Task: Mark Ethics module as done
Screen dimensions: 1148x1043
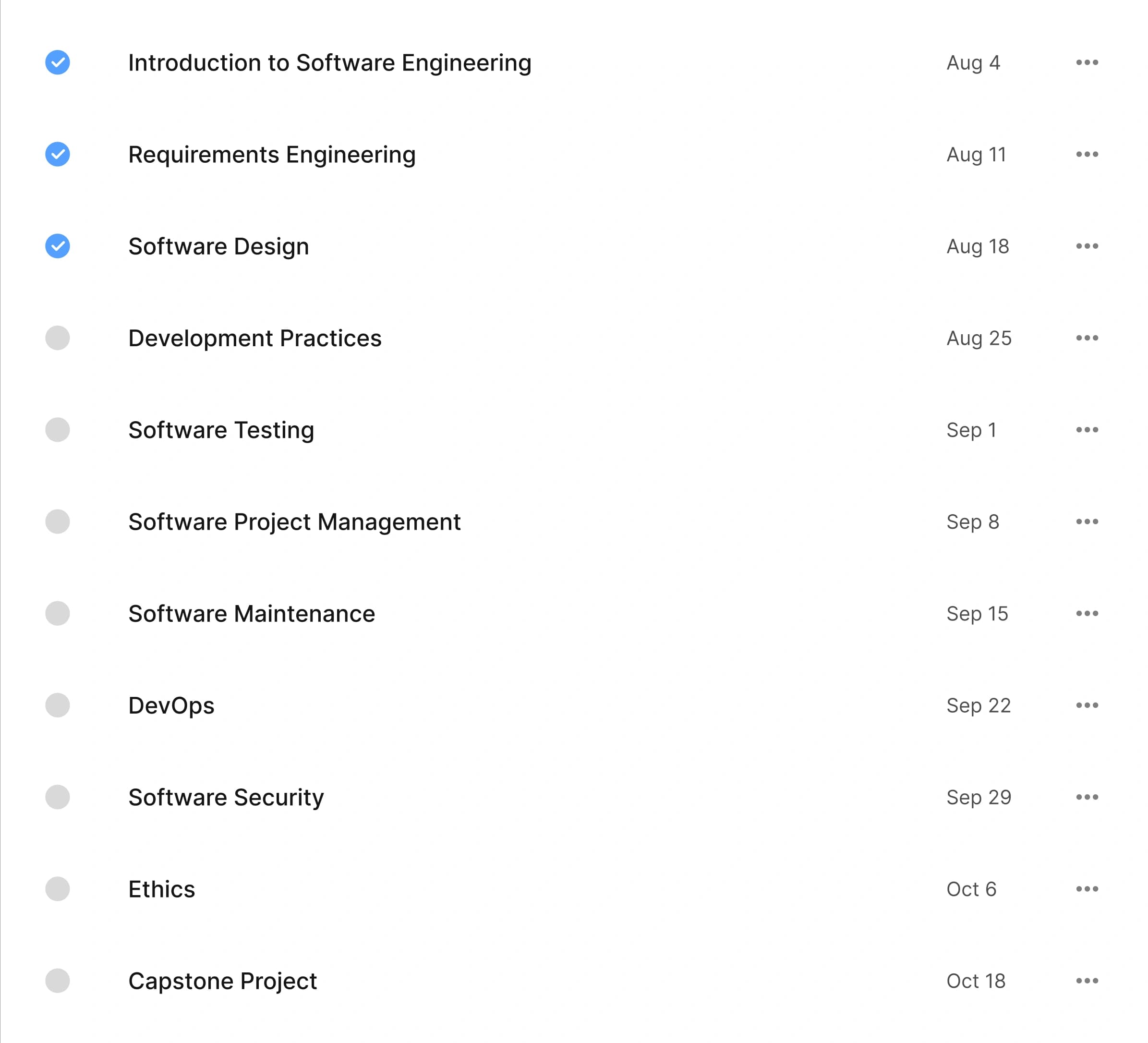Action: click(x=58, y=889)
